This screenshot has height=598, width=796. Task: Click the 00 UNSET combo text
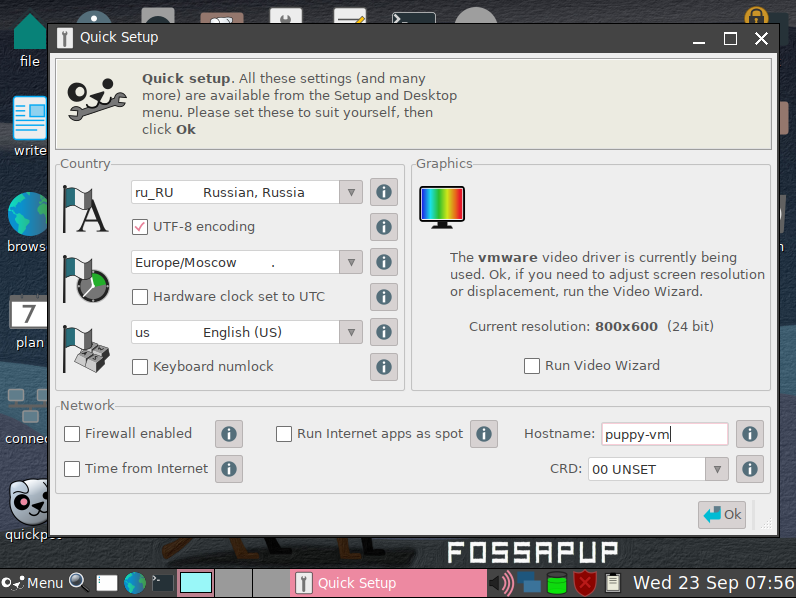pos(647,470)
